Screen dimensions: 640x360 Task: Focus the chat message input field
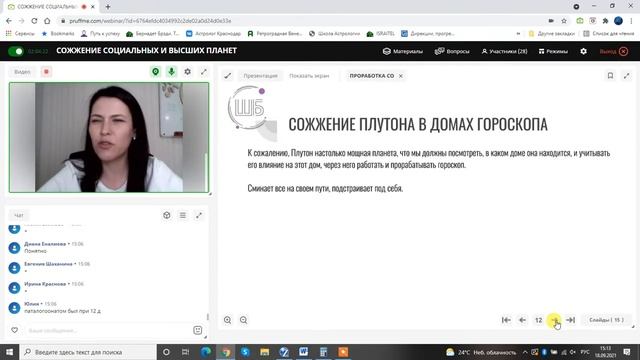[x=106, y=331]
